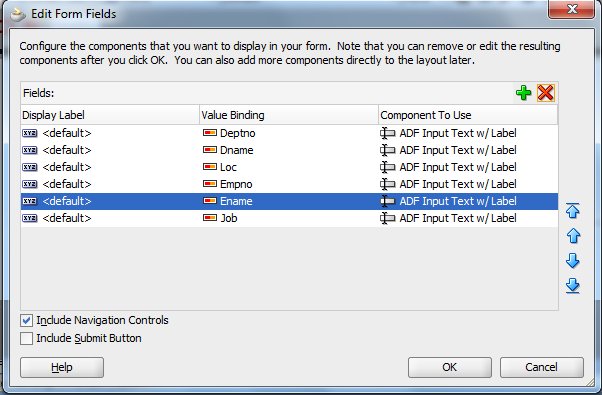Image resolution: width=602 pixels, height=395 pixels.
Task: Click the attribute icon beside Dname
Action: click(x=210, y=150)
